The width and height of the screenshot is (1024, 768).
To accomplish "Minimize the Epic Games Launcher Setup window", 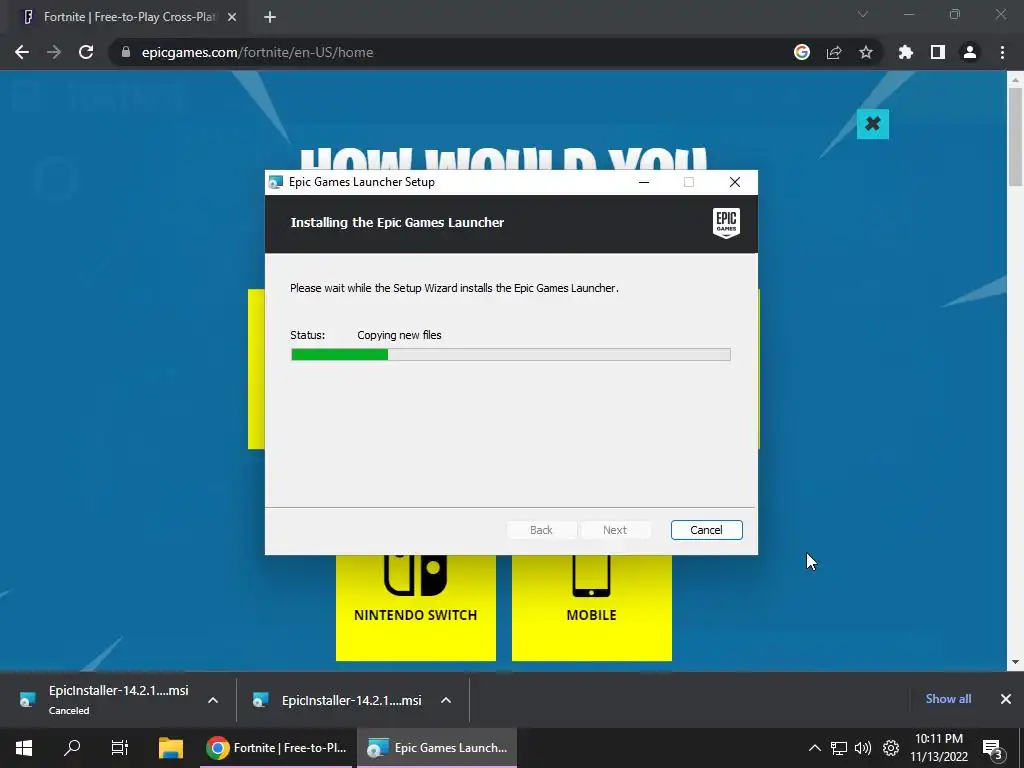I will coord(644,182).
